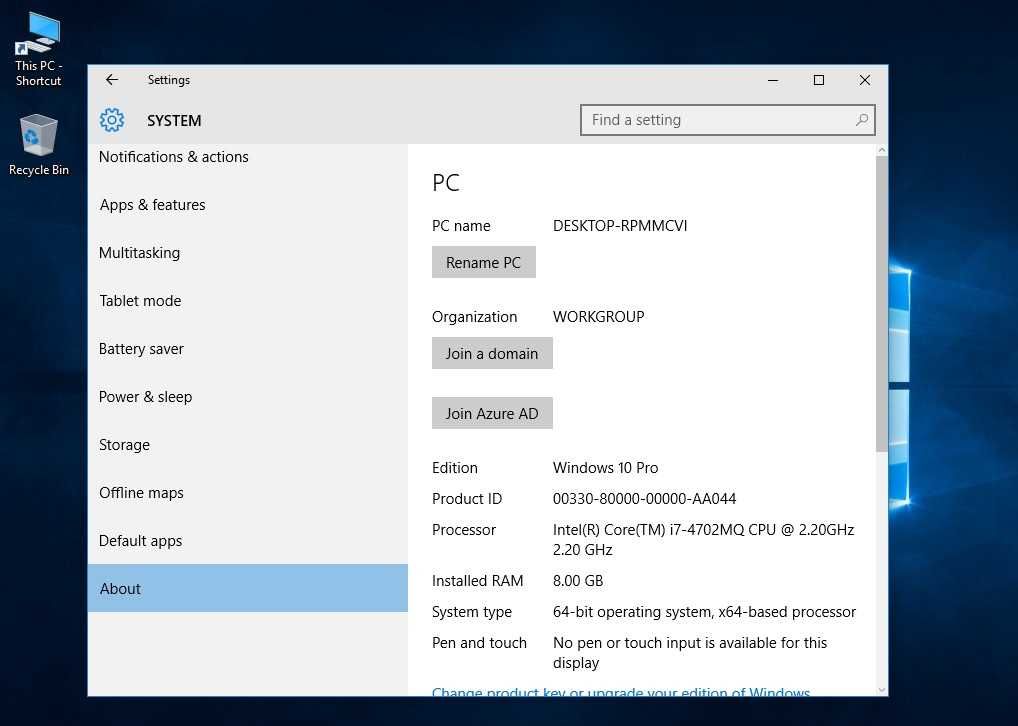1018x726 pixels.
Task: Click the vertical scrollbar thumb
Action: coord(881,304)
